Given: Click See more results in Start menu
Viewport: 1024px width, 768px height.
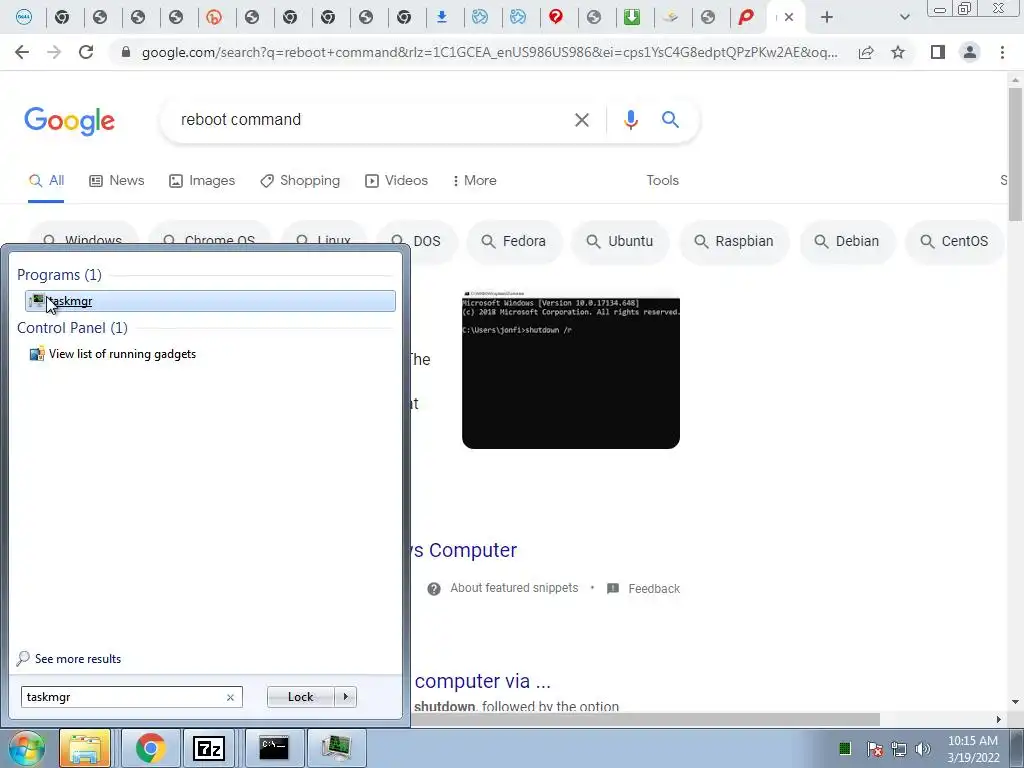Looking at the screenshot, I should coord(78,659).
